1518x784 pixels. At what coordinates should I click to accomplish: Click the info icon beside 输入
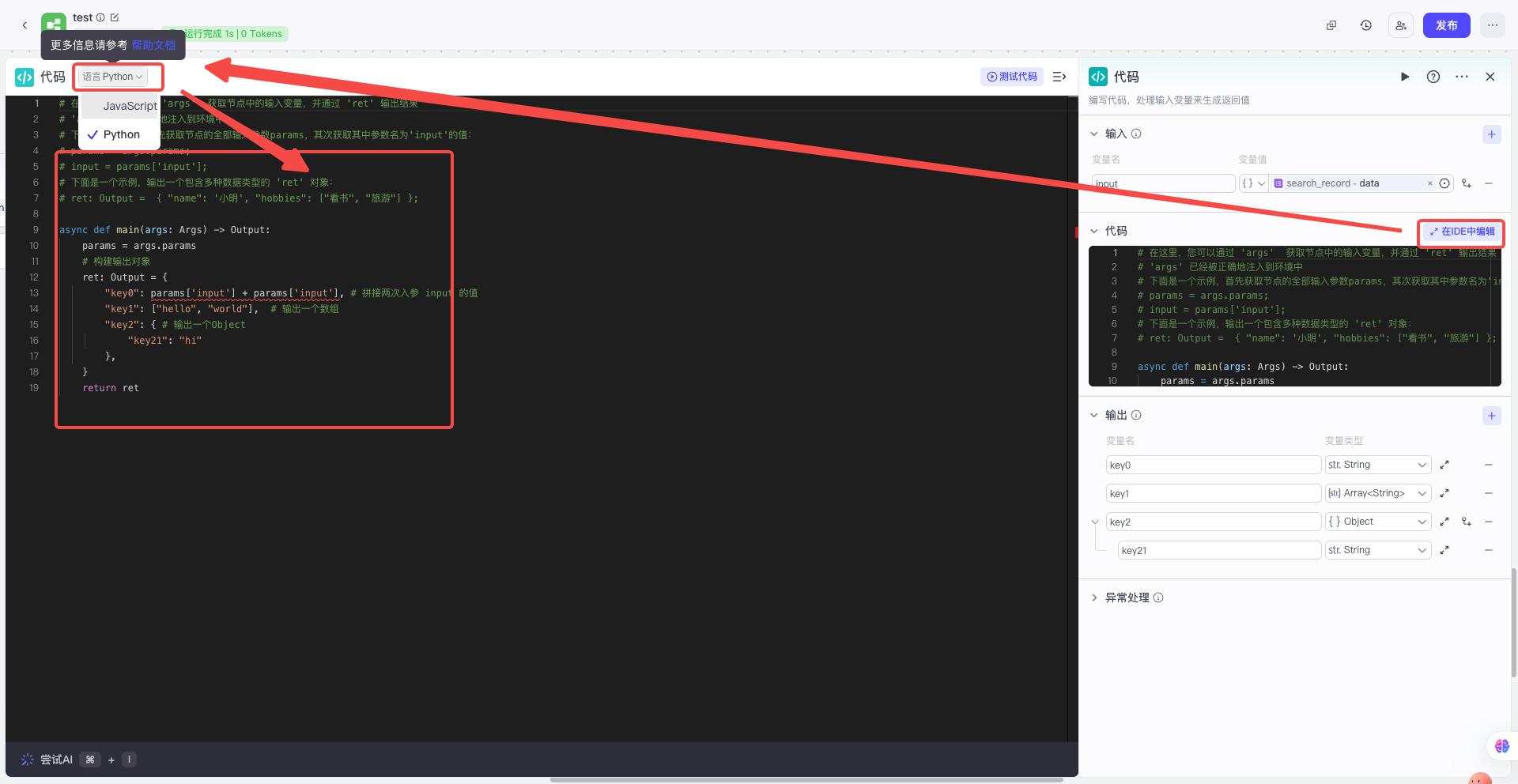tap(1136, 134)
